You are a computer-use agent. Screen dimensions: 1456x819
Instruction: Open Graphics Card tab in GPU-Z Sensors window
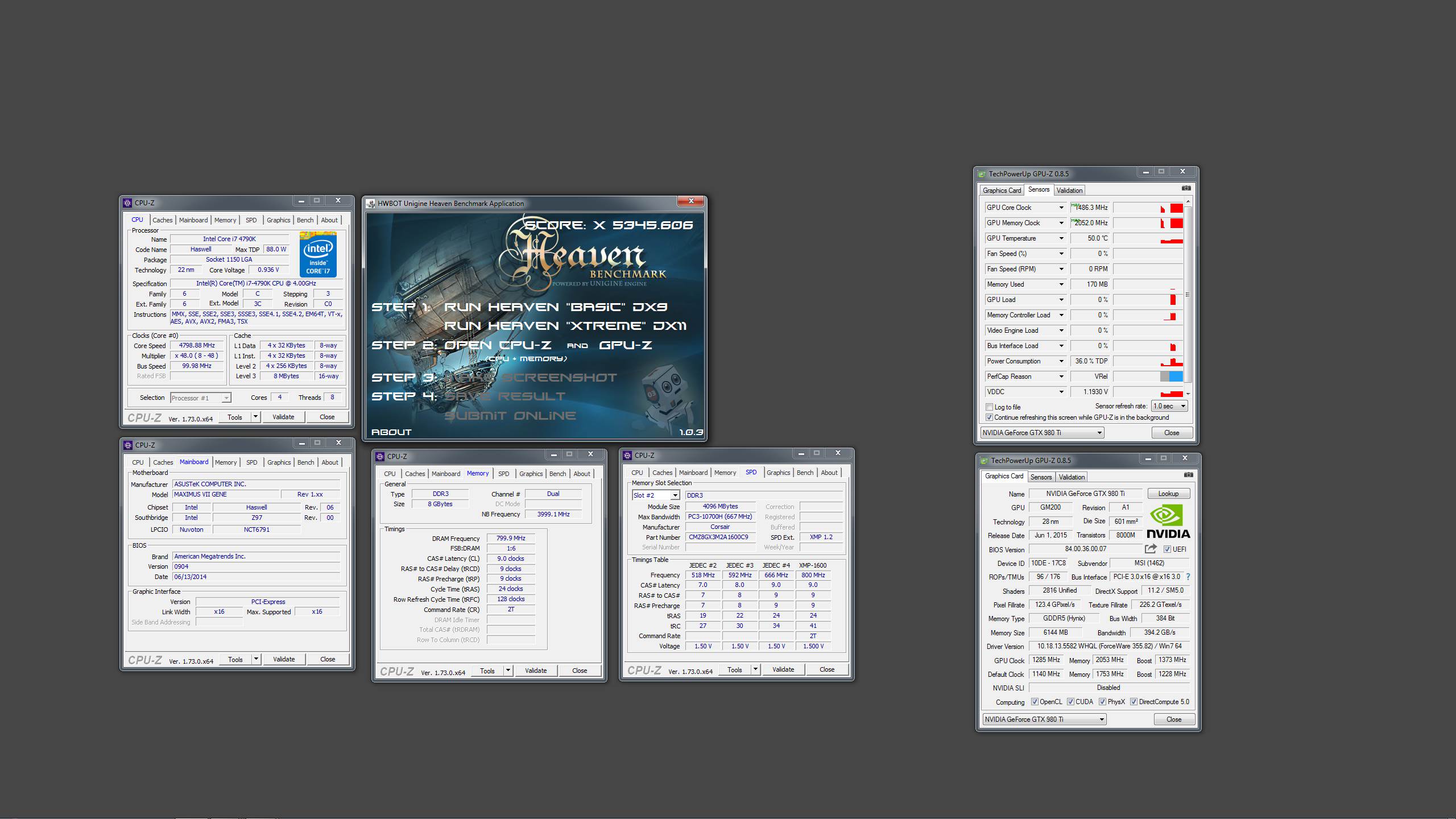[1002, 191]
